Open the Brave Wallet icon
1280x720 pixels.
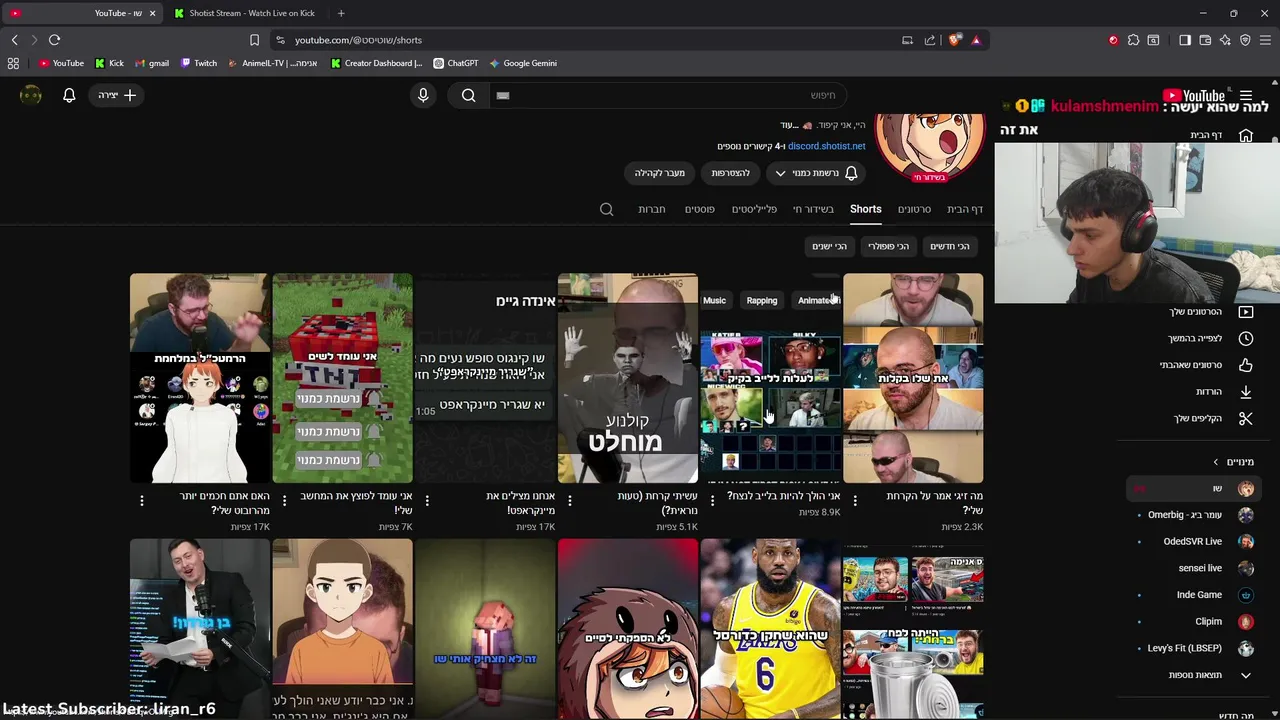pos(1205,40)
